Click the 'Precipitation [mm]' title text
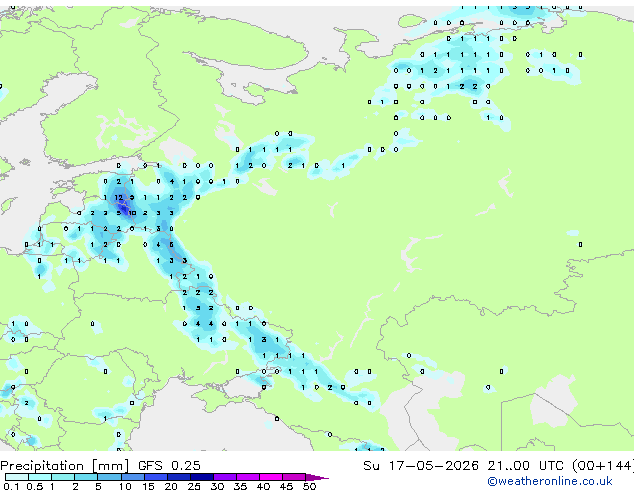The height and width of the screenshot is (490, 634). (64, 466)
